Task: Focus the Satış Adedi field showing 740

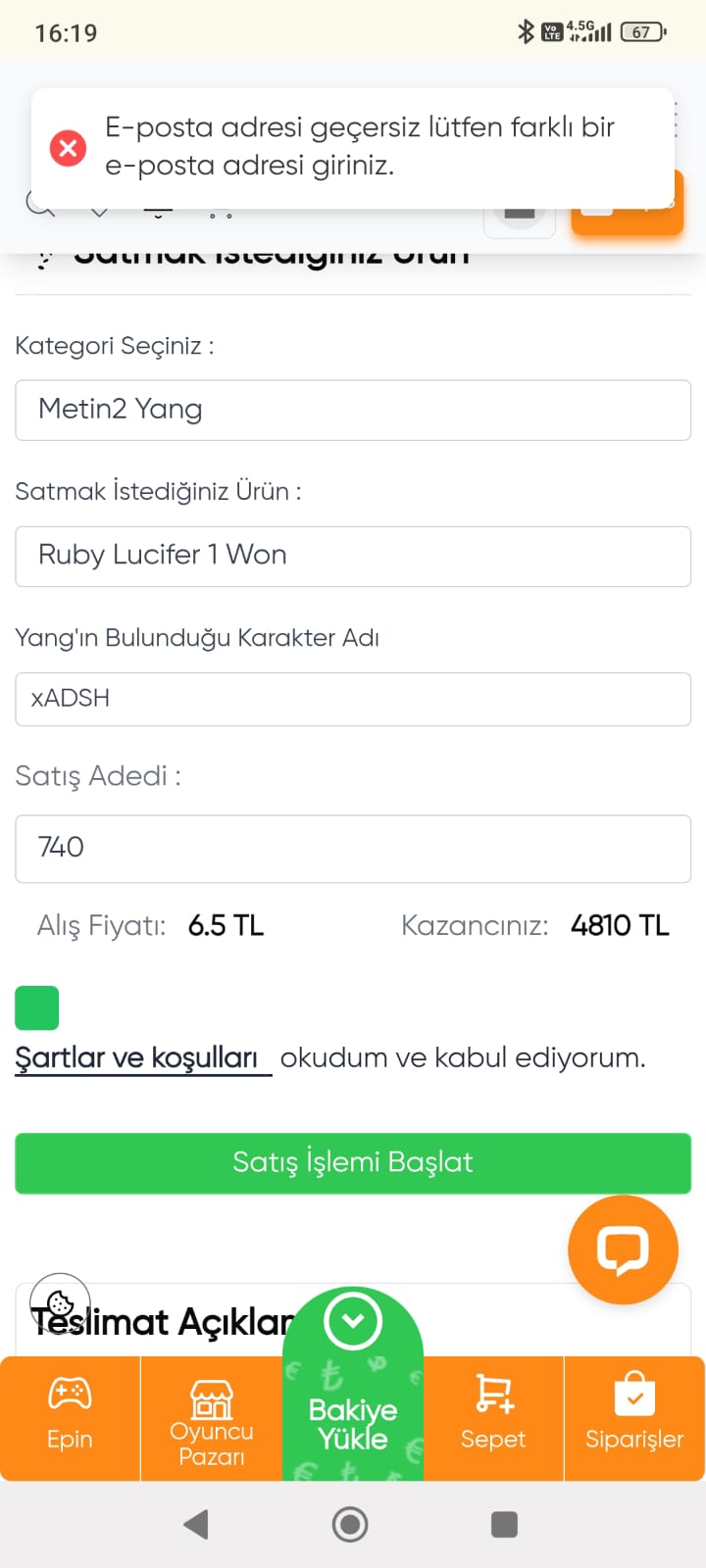Action: [353, 849]
